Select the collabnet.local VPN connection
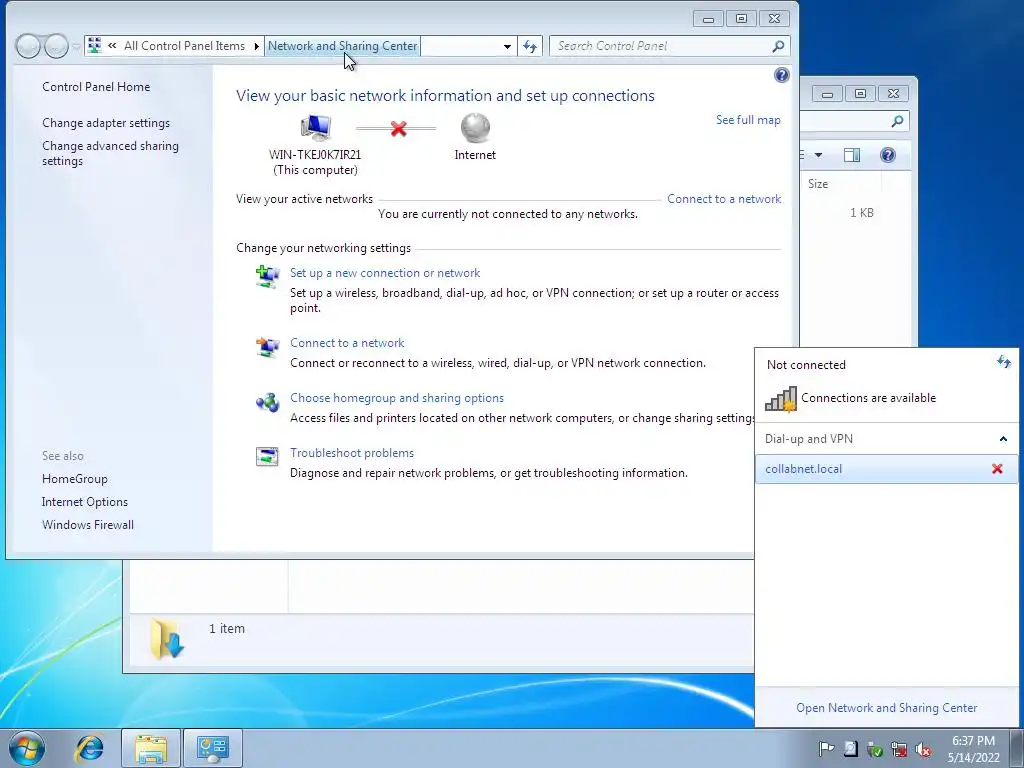 point(886,469)
